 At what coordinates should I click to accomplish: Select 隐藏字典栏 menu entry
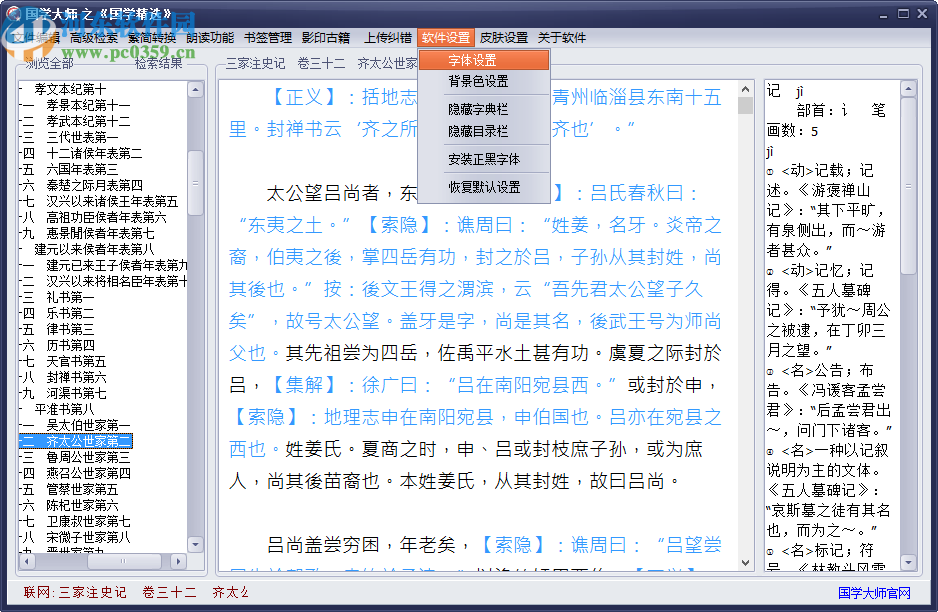click(484, 109)
